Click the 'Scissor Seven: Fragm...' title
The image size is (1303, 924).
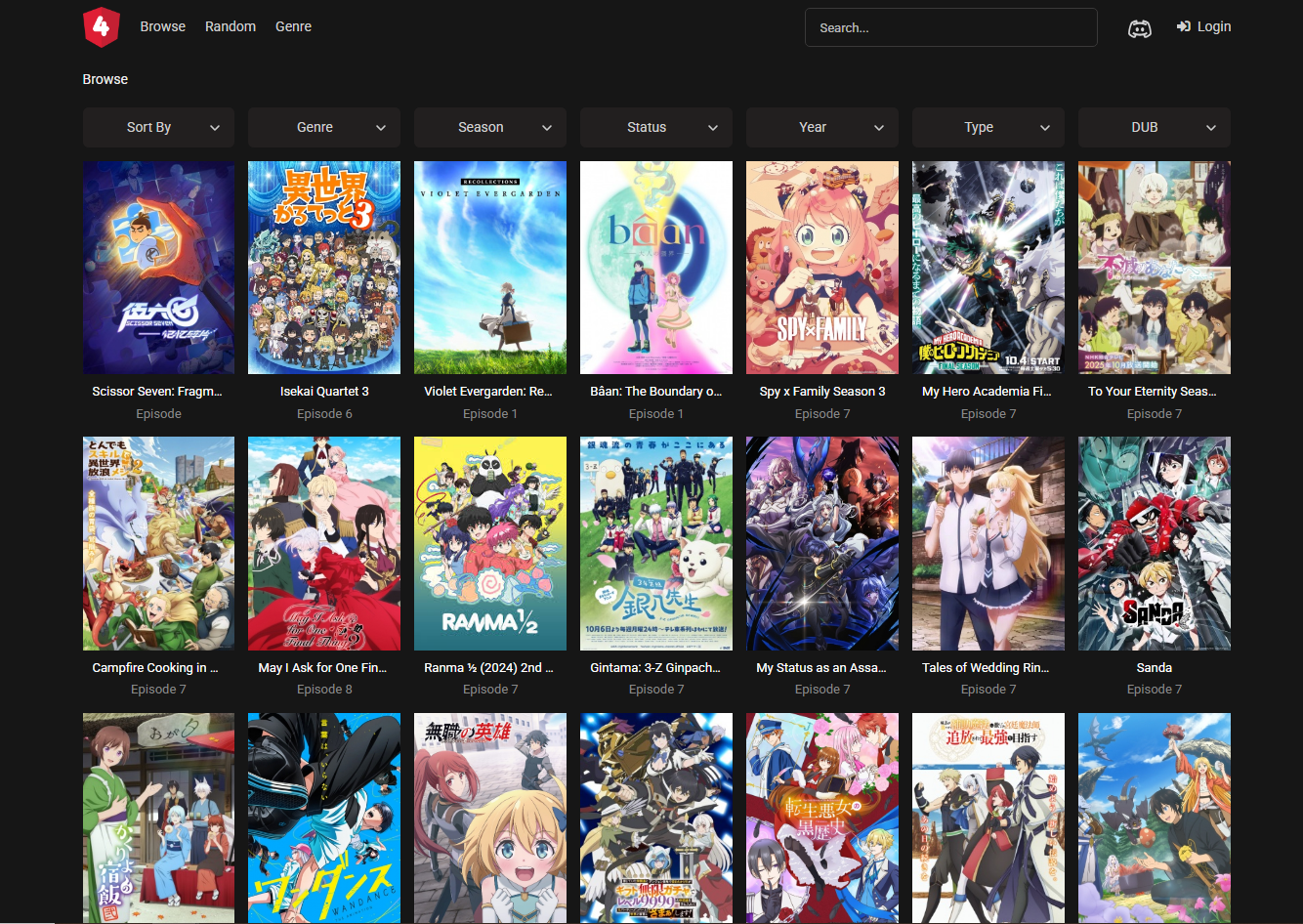[157, 391]
